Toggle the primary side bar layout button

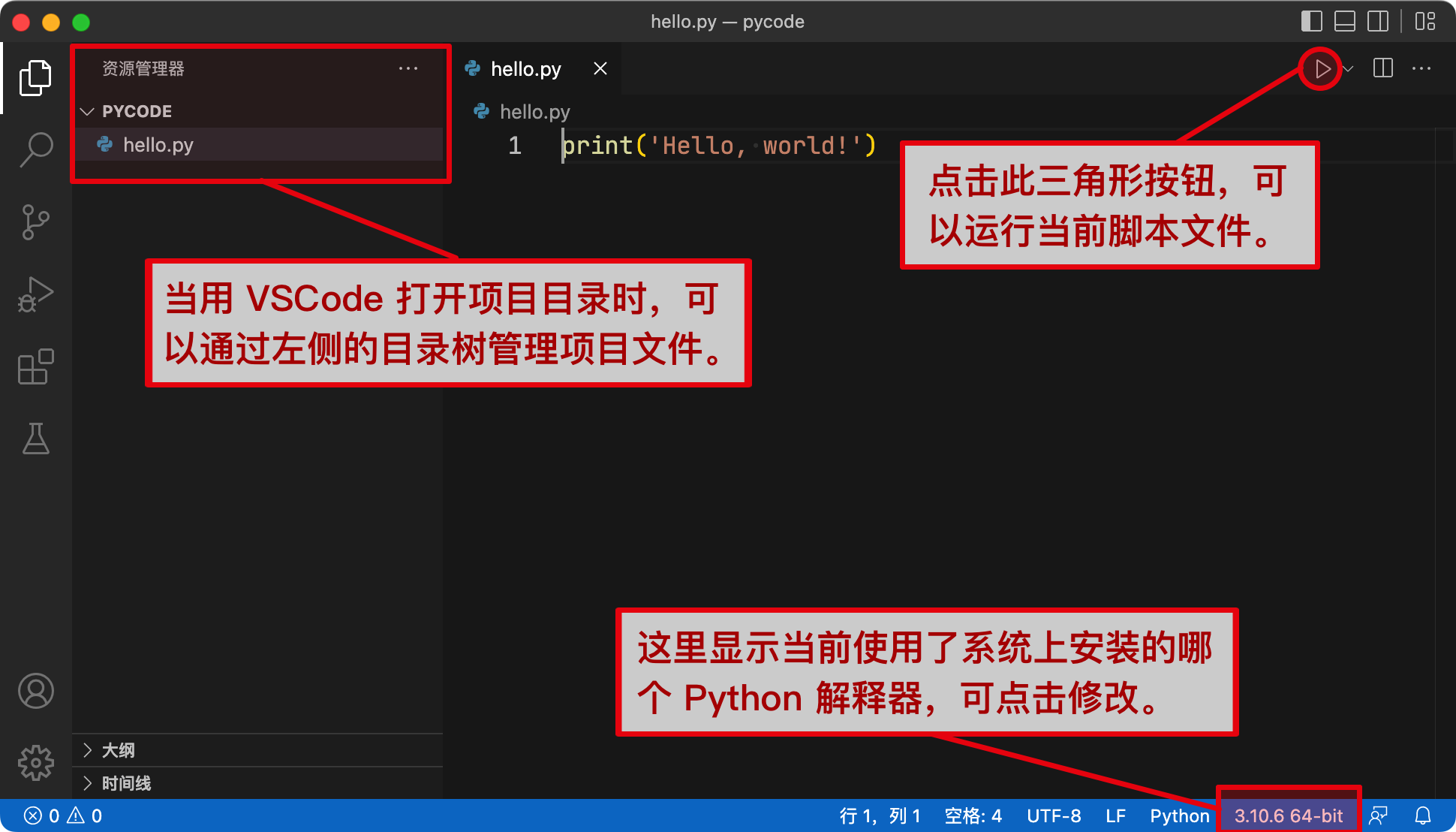click(1311, 21)
